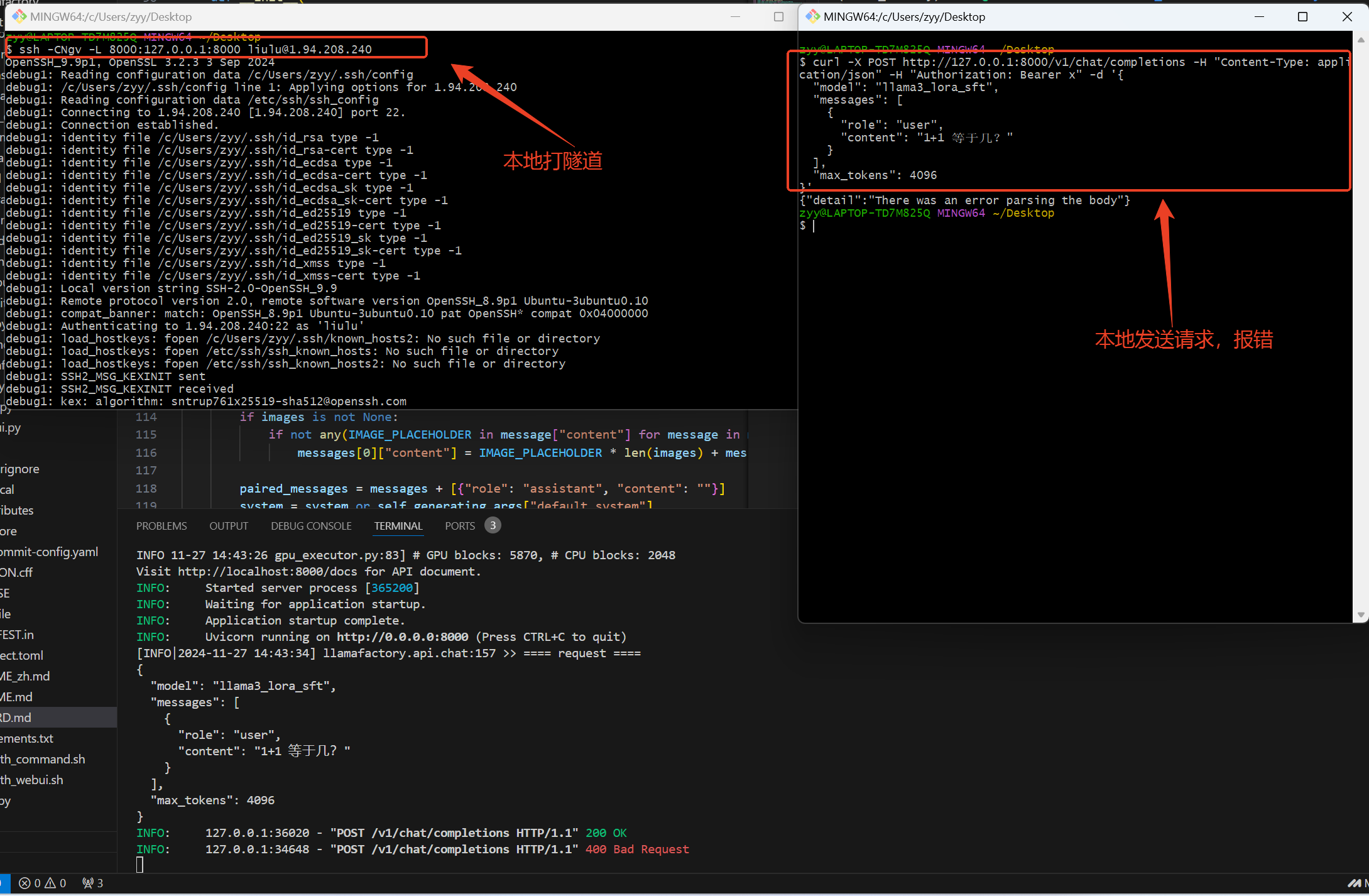Click the MINGW64 icon in right terminal title bar

(x=813, y=17)
